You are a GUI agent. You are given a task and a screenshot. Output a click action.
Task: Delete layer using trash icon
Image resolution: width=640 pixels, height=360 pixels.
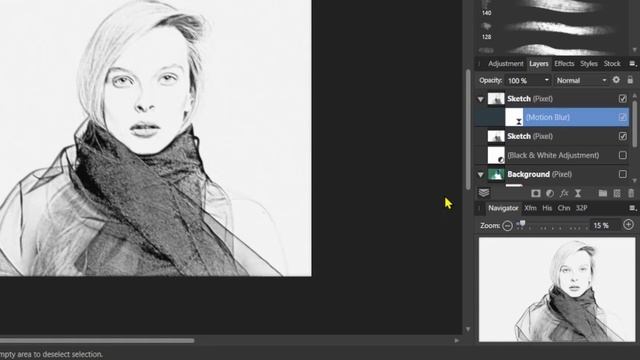click(631, 193)
